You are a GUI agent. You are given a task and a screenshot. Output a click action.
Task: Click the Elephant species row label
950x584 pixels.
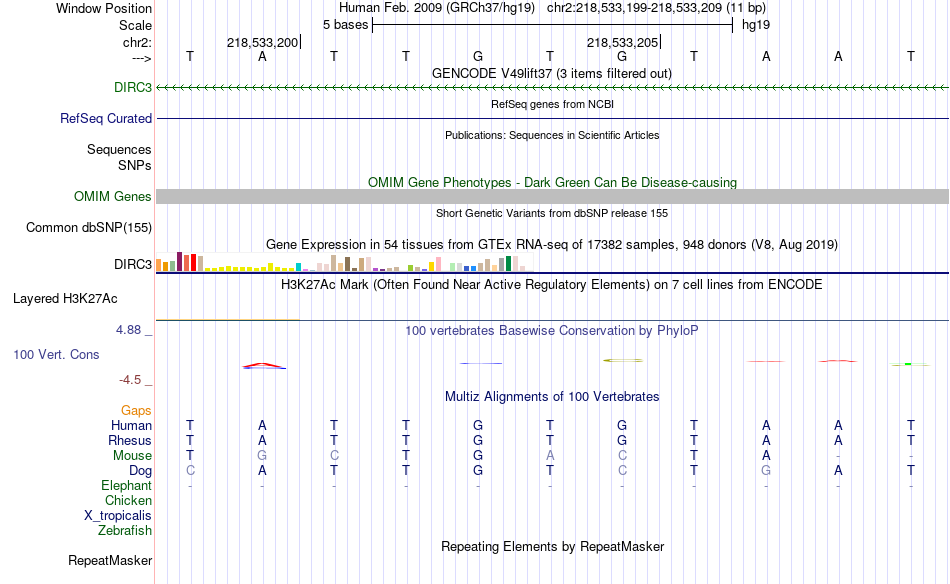(x=126, y=486)
